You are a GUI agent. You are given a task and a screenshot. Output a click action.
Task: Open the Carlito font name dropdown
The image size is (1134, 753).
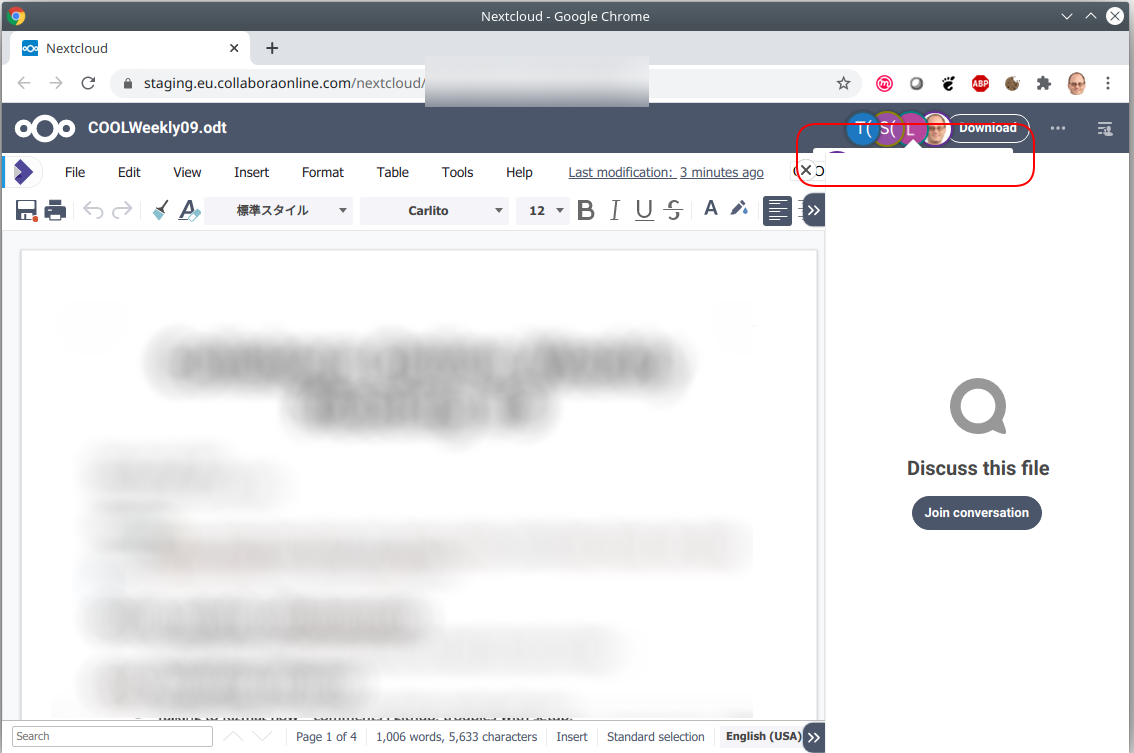coord(434,210)
